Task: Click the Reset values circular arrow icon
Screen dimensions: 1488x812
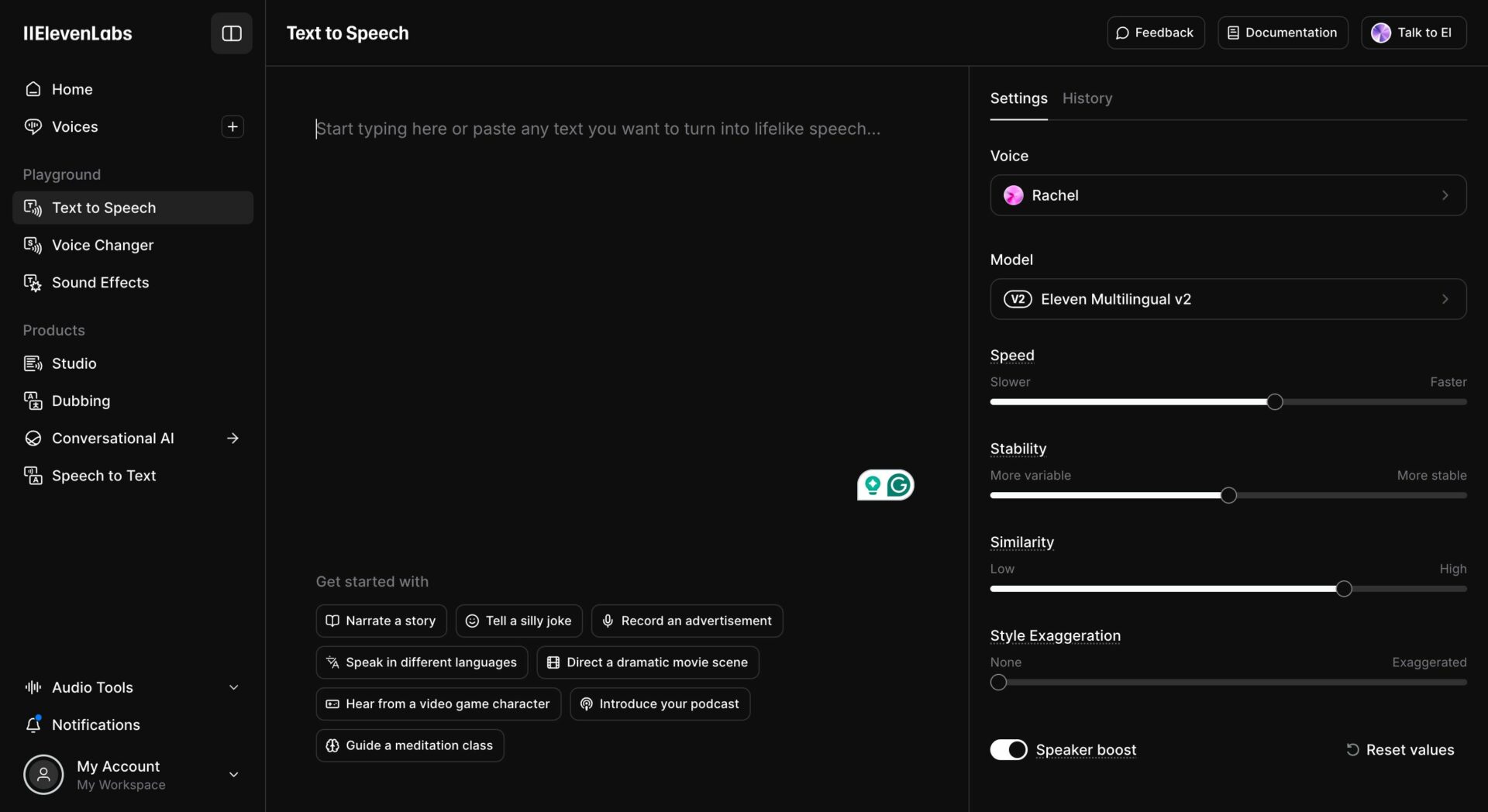Action: 1352,750
